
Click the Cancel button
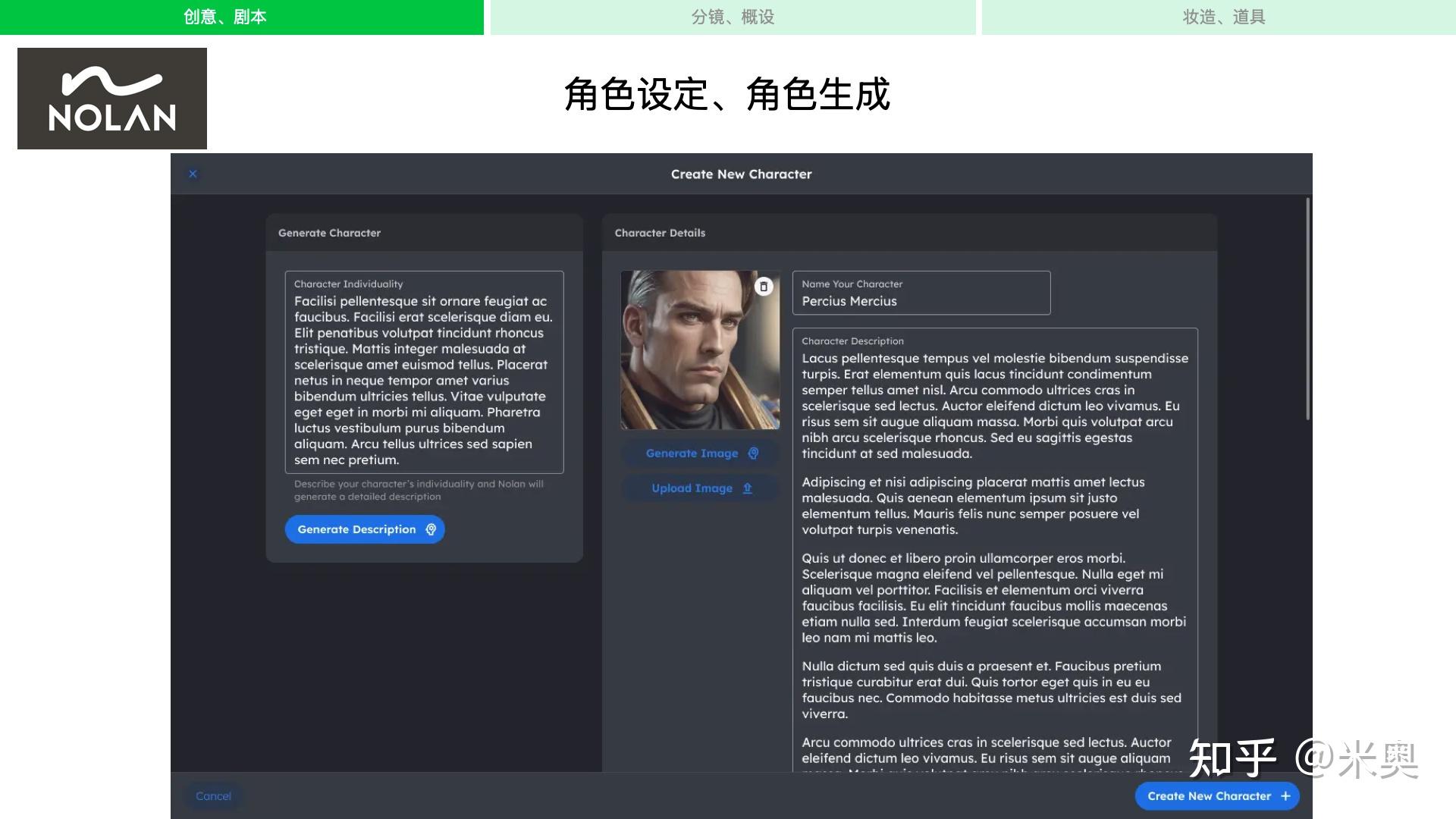pyautogui.click(x=213, y=796)
